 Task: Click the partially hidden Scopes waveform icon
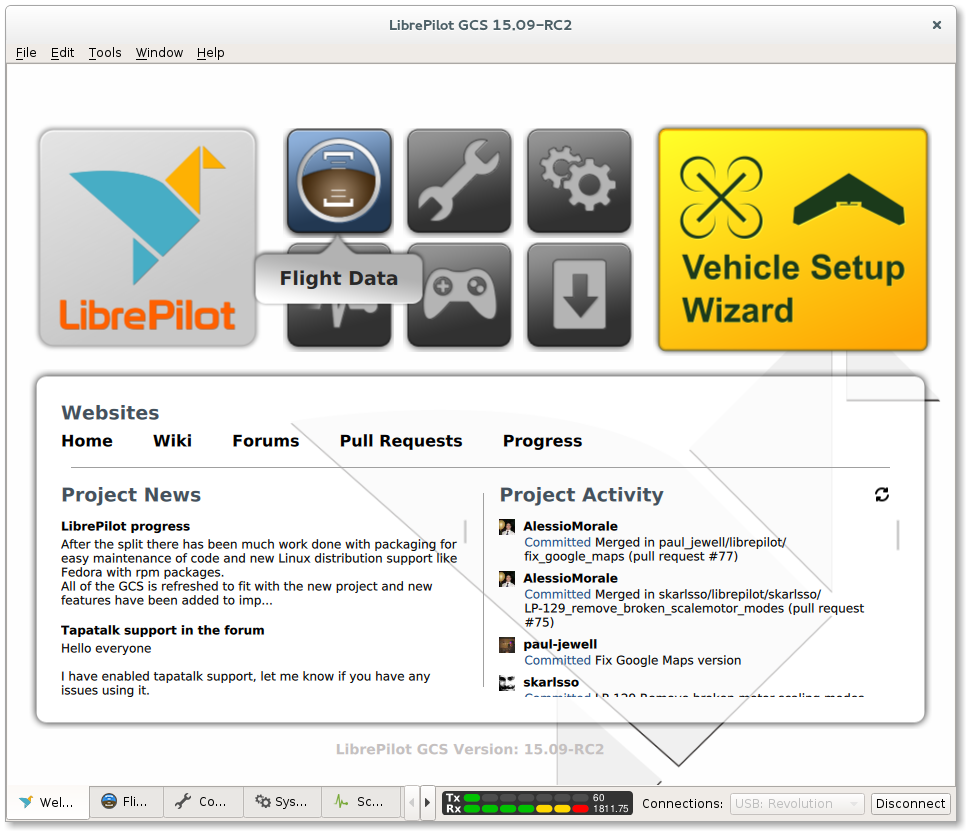pyautogui.click(x=339, y=325)
